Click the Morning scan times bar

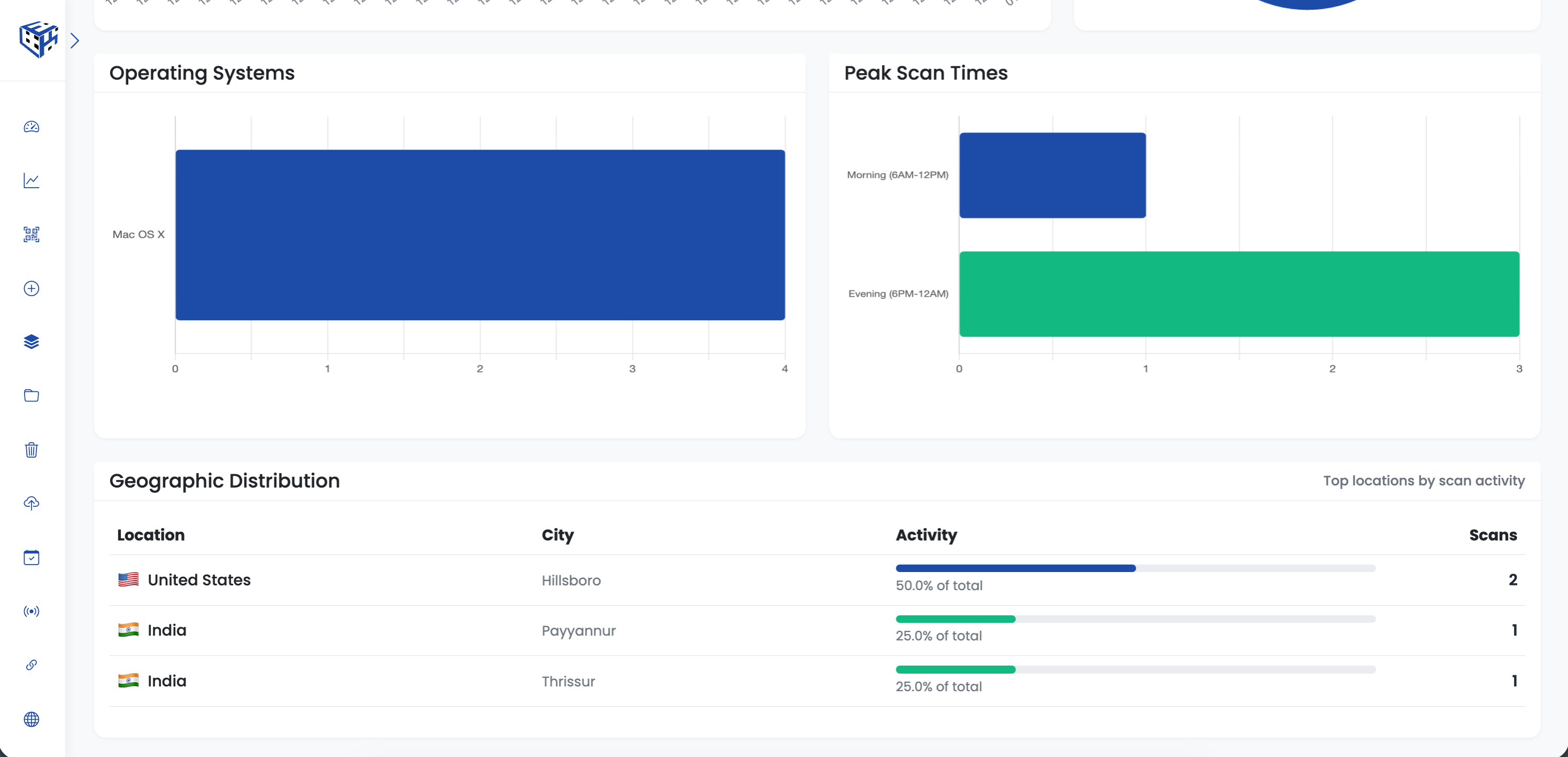click(x=1052, y=175)
